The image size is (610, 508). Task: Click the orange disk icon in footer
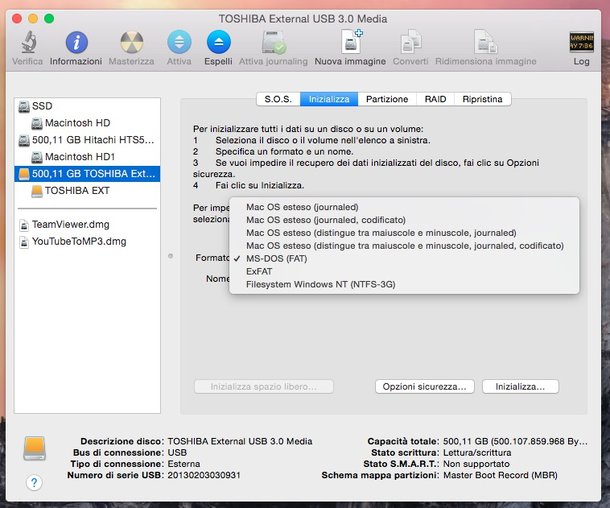[x=35, y=448]
